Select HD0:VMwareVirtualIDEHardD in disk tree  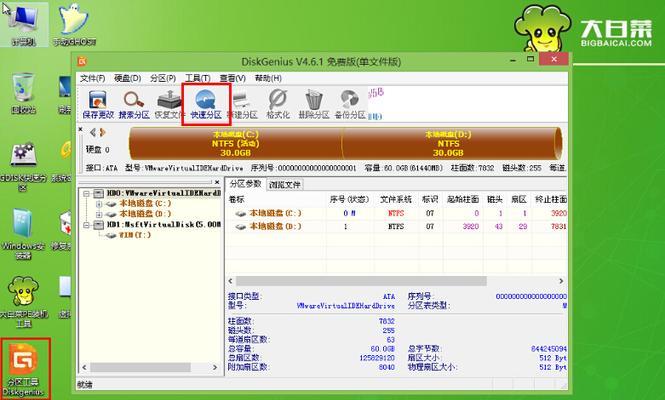158,193
